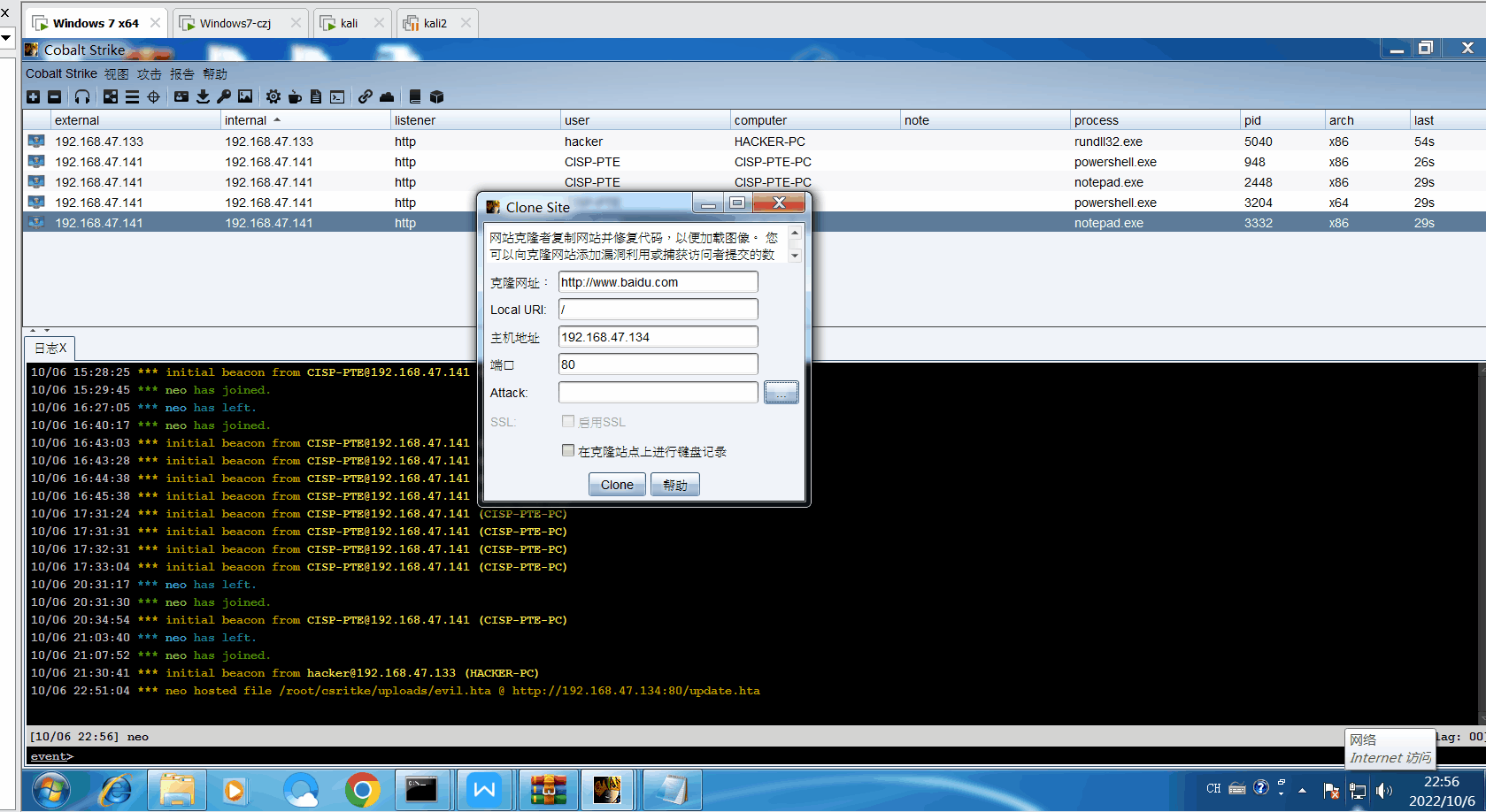1486x812 pixels.
Task: Click the disconnect minus toolbar icon
Action: coord(54,97)
